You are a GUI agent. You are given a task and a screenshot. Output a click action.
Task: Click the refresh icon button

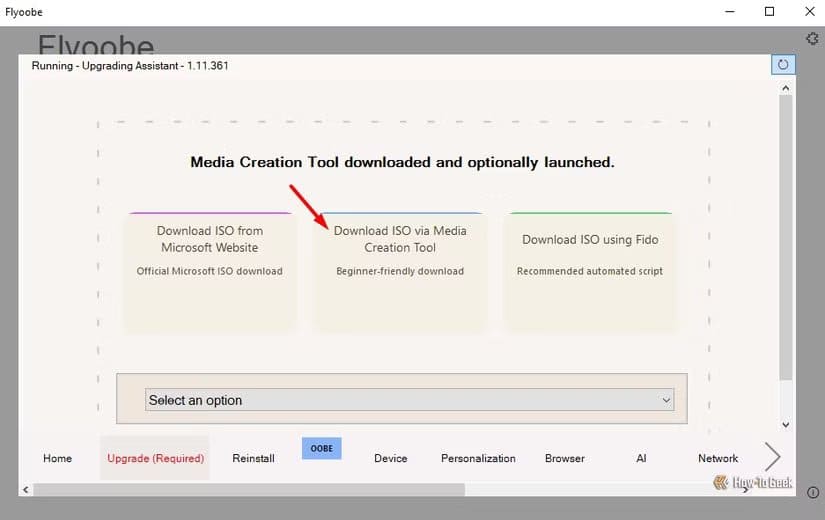(x=783, y=65)
